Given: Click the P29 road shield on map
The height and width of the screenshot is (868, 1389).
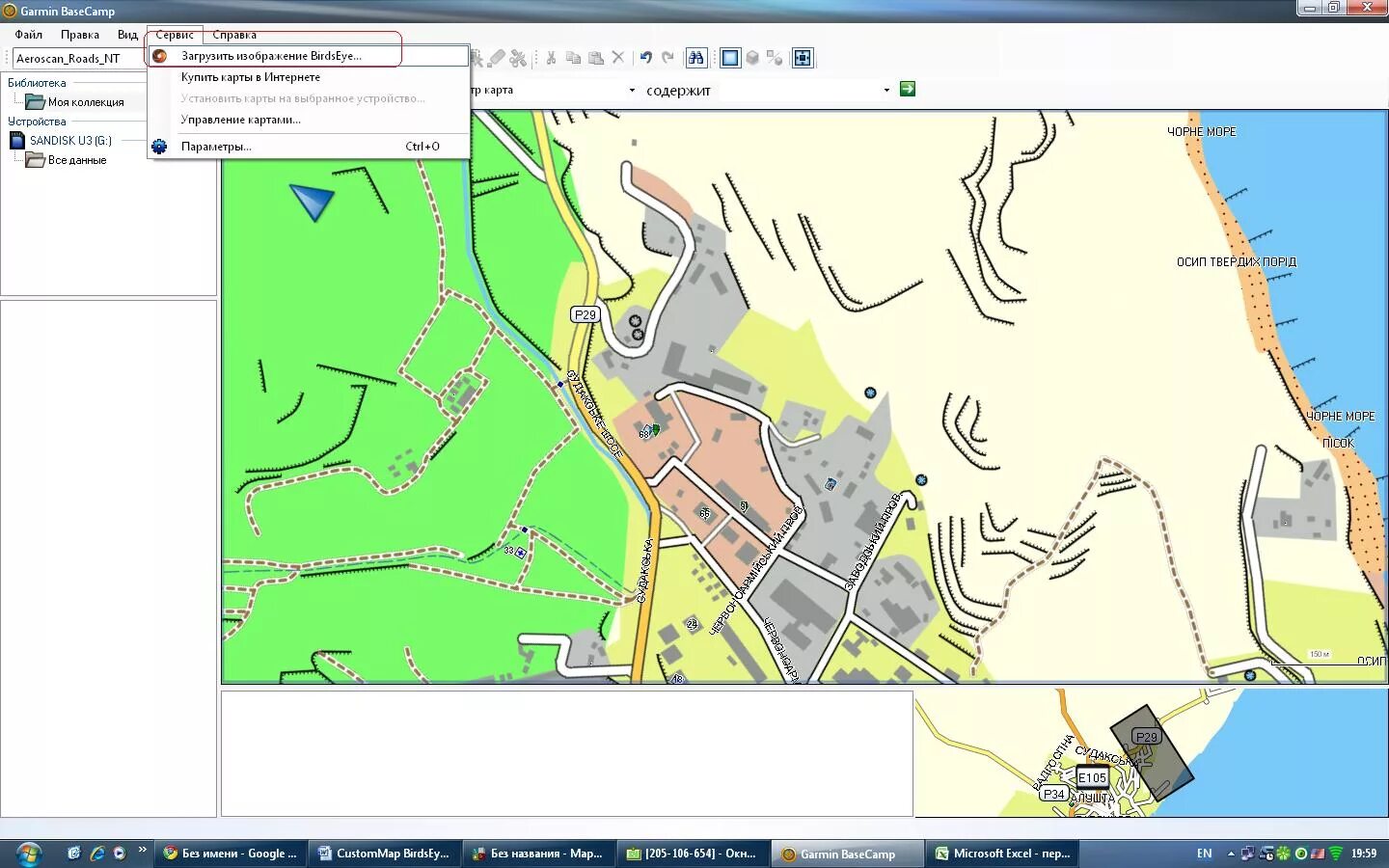Looking at the screenshot, I should point(586,314).
